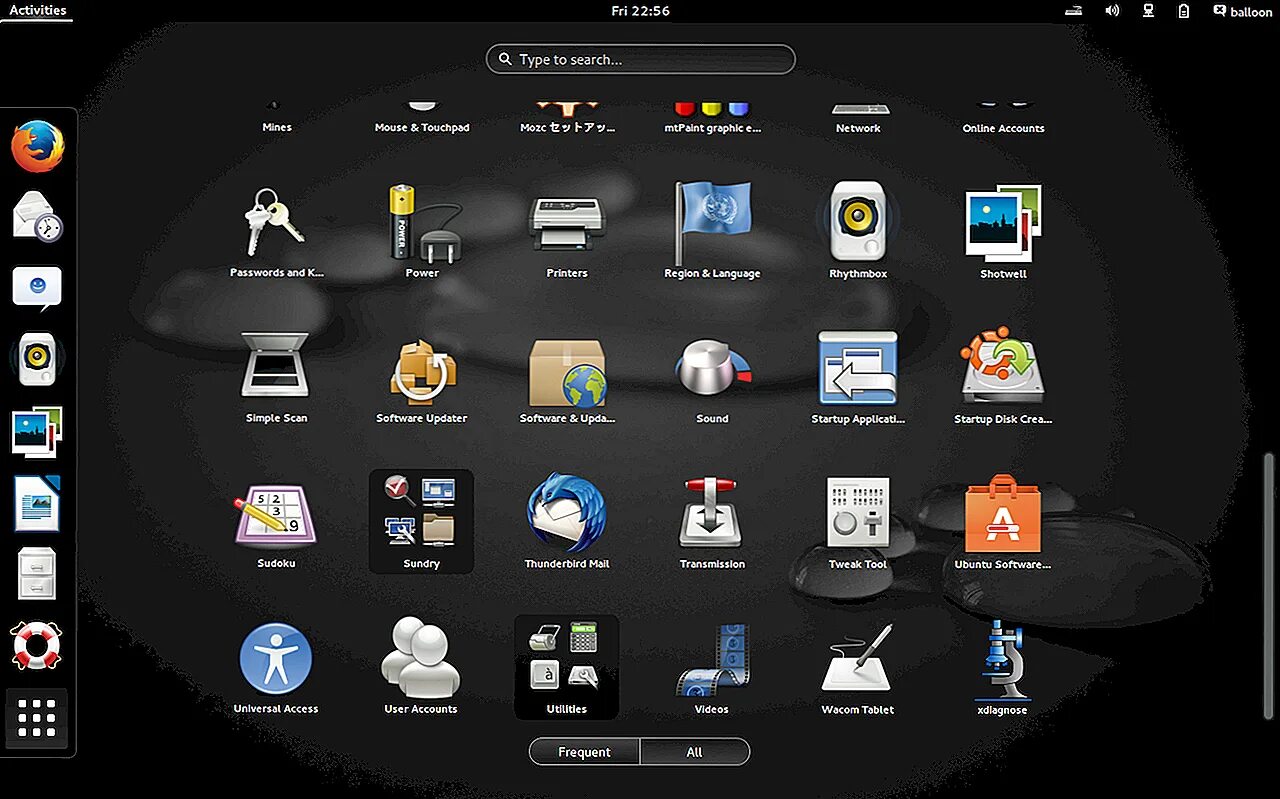Image resolution: width=1280 pixels, height=799 pixels.
Task: Open the Sound settings
Action: coord(712,378)
